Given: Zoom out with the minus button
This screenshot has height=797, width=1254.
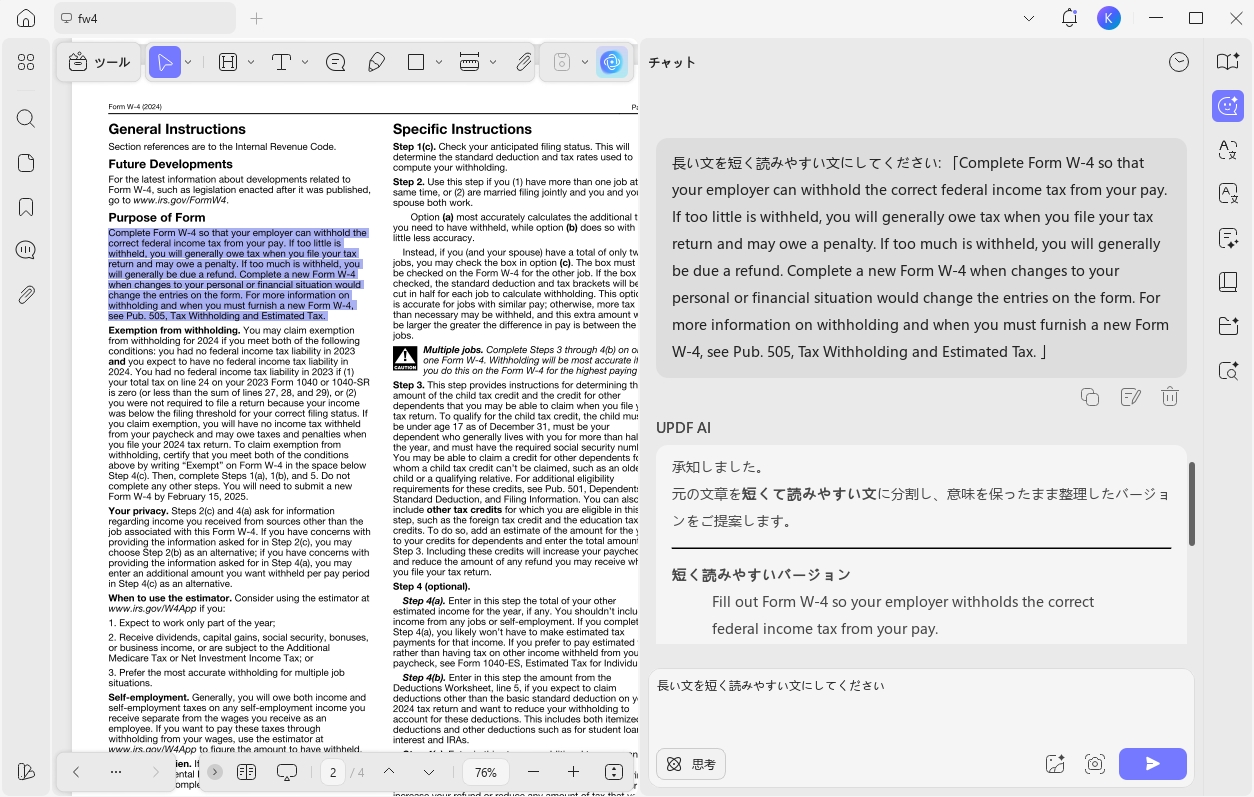Looking at the screenshot, I should (x=533, y=772).
